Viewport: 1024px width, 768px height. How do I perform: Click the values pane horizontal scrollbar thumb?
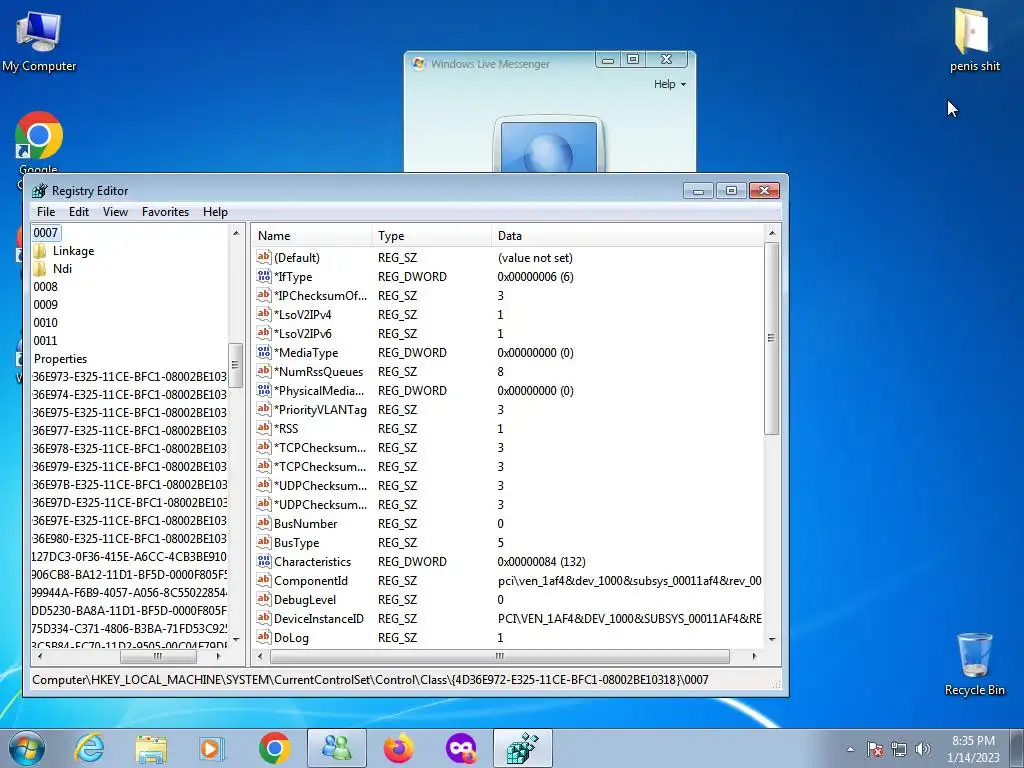tap(499, 656)
